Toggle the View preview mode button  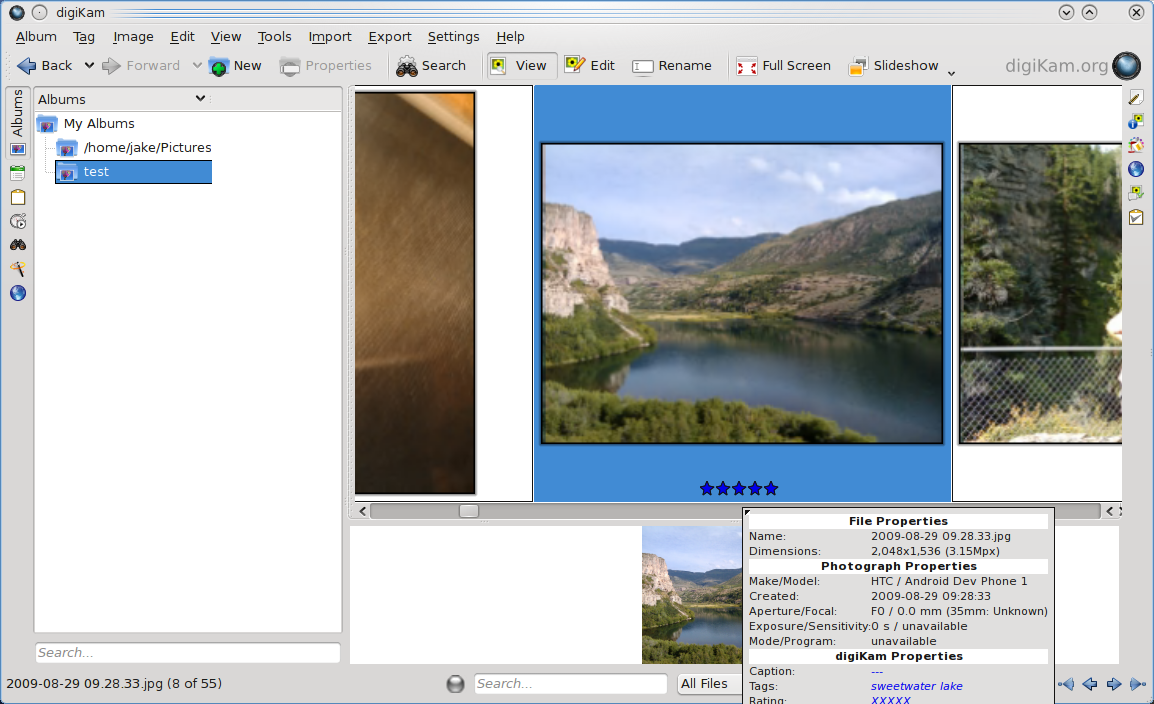520,65
